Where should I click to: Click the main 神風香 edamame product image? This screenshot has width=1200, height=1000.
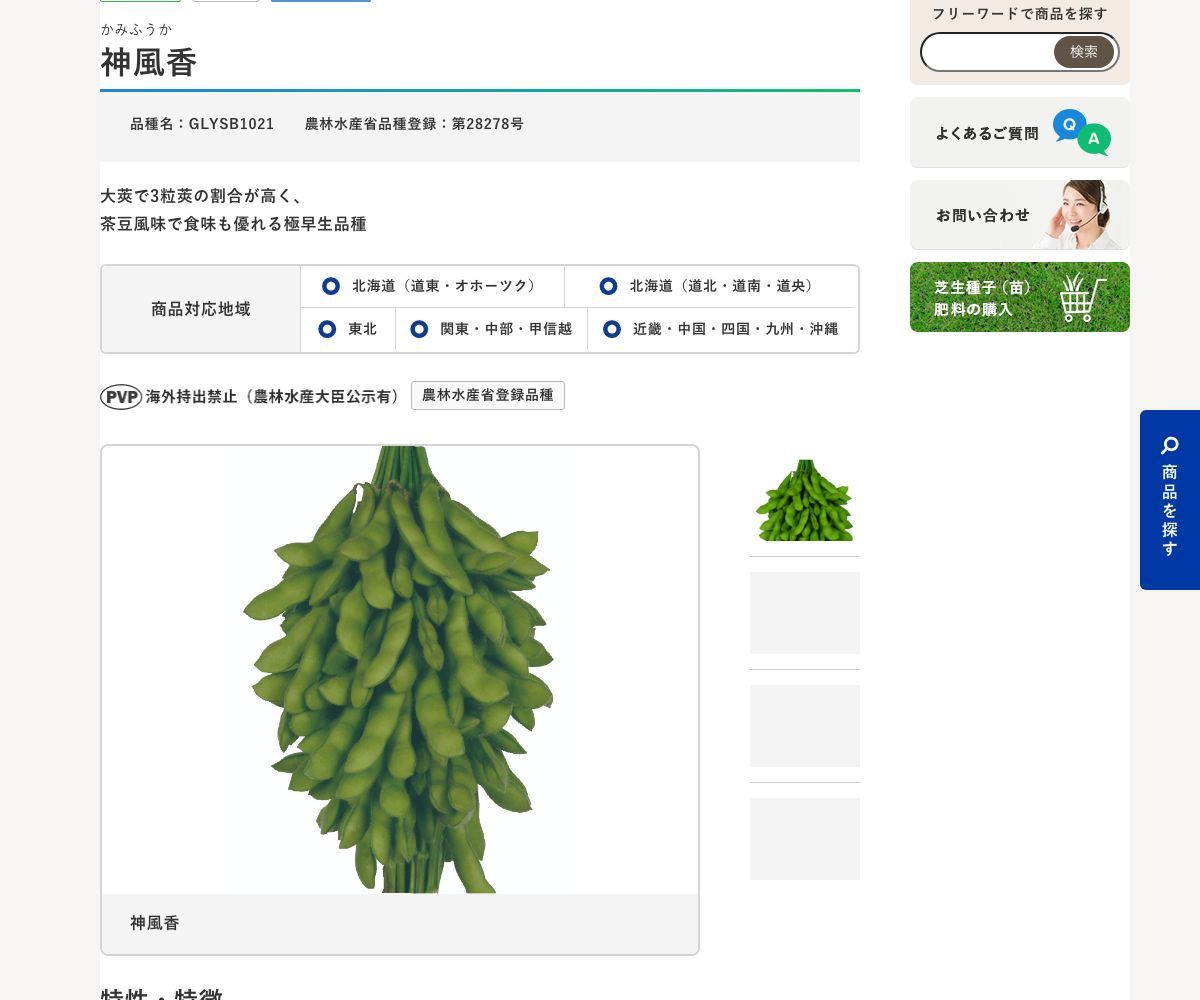400,670
